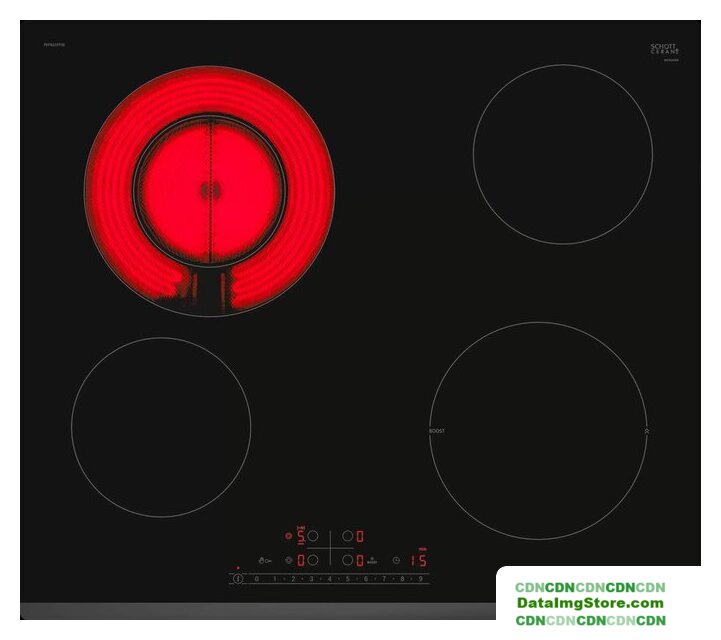
Task: Set power level to 9 on slider
Action: (420, 579)
